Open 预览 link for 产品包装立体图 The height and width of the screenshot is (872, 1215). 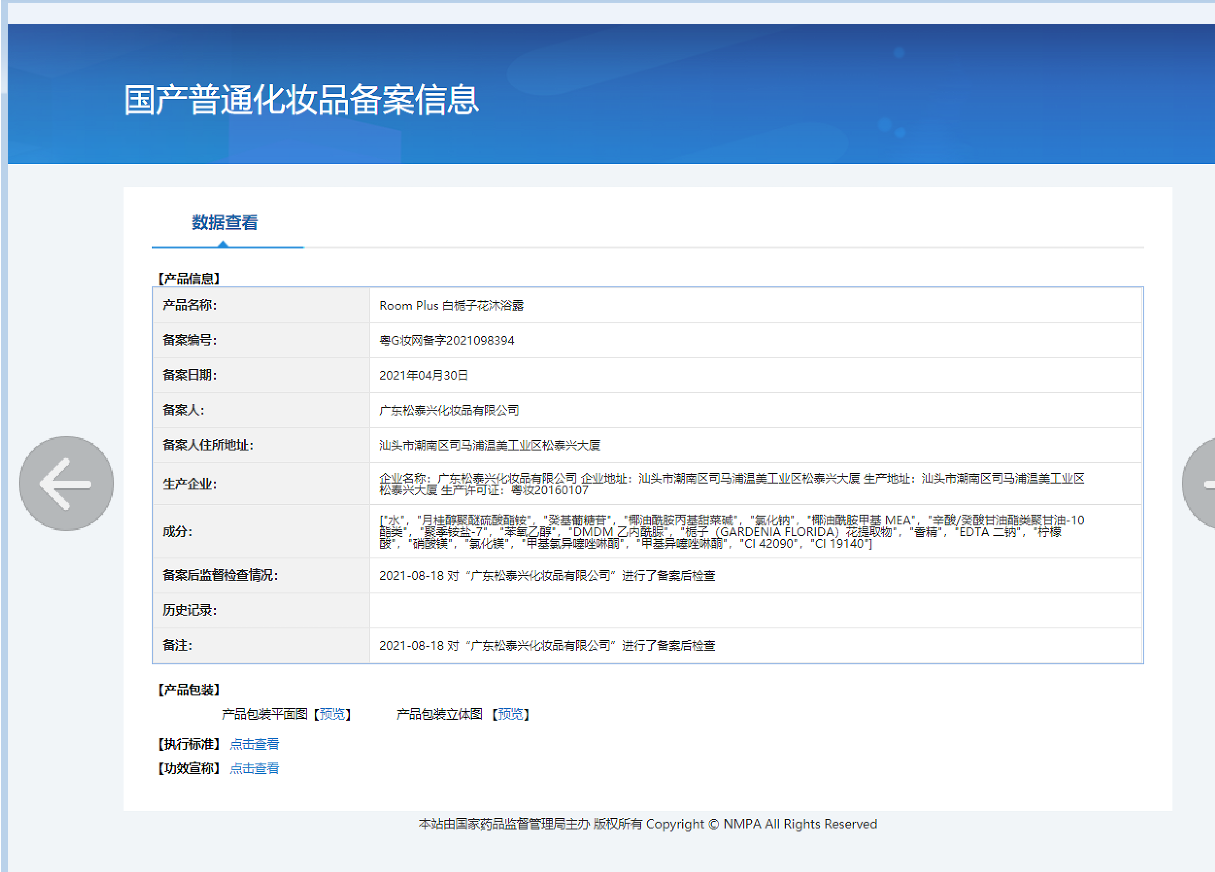click(511, 714)
